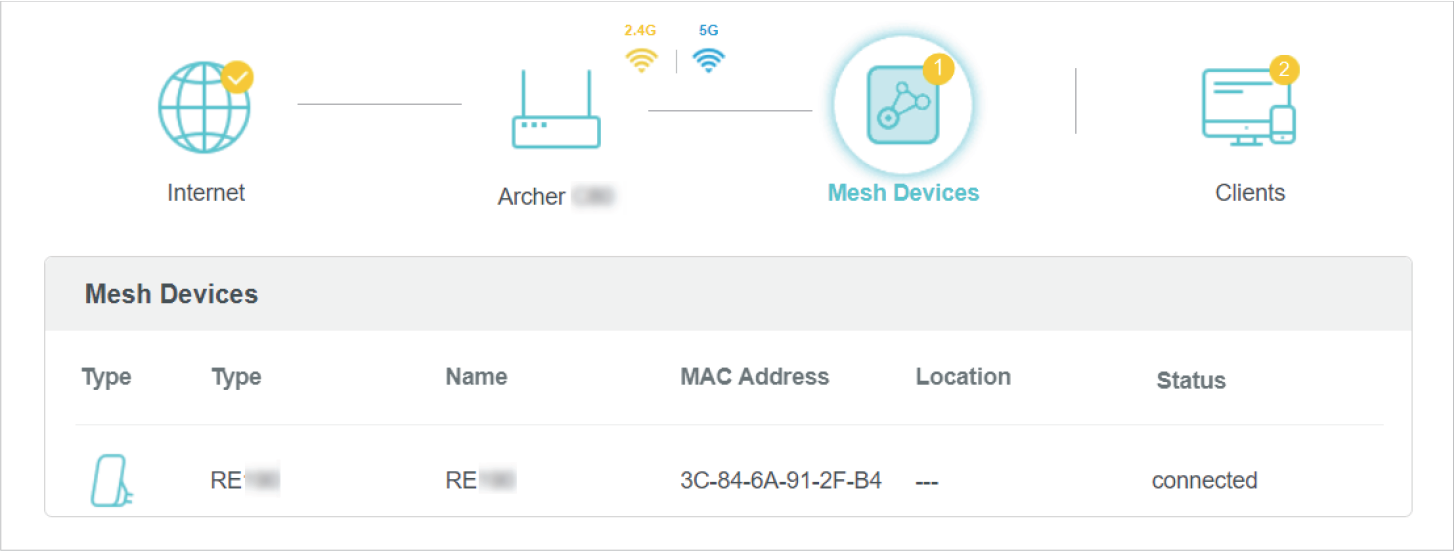Image resolution: width=1454 pixels, height=551 pixels.
Task: Click the Name column header
Action: [476, 377]
